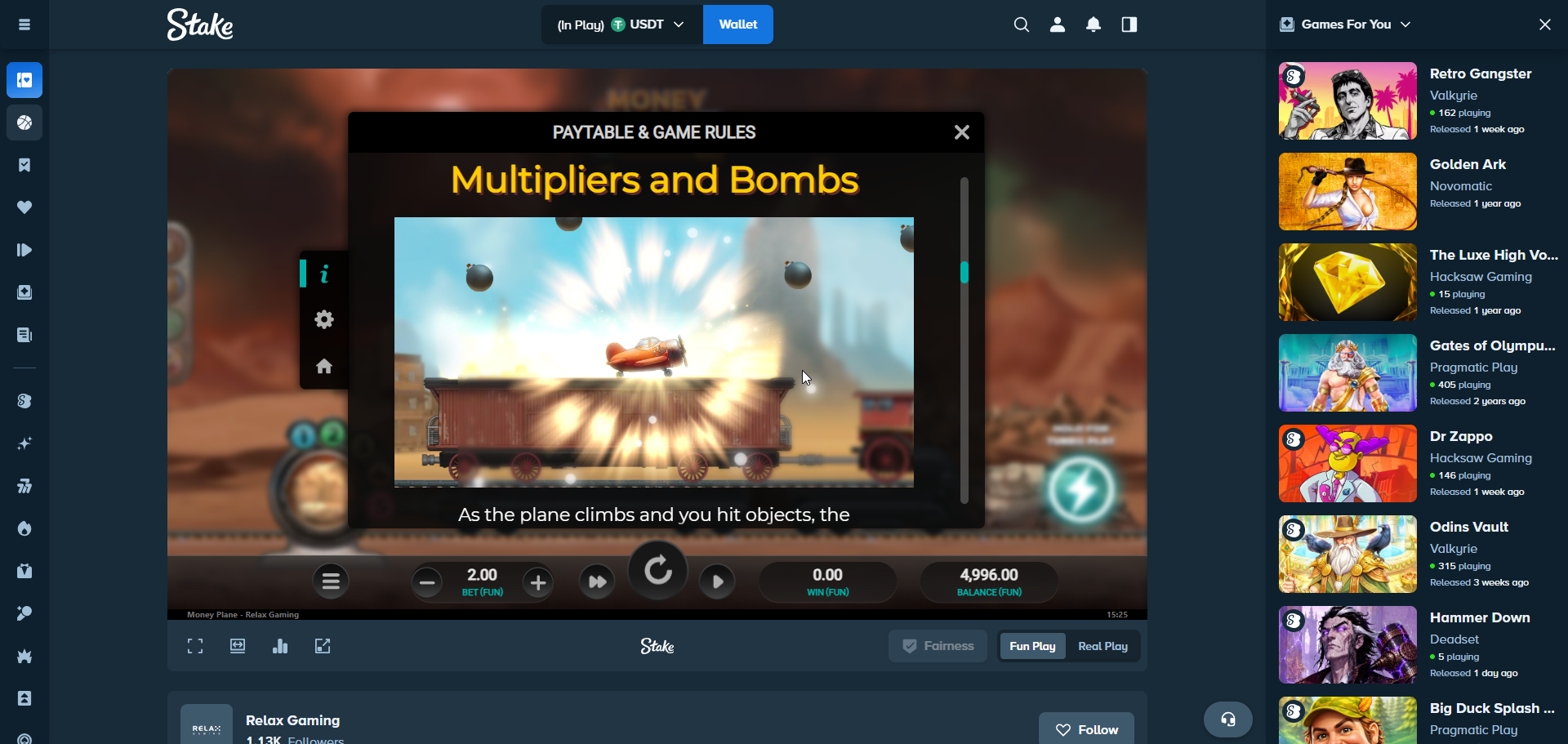Open the in-game hamburger menu button
Screen dimensions: 1568x744
coord(331,581)
